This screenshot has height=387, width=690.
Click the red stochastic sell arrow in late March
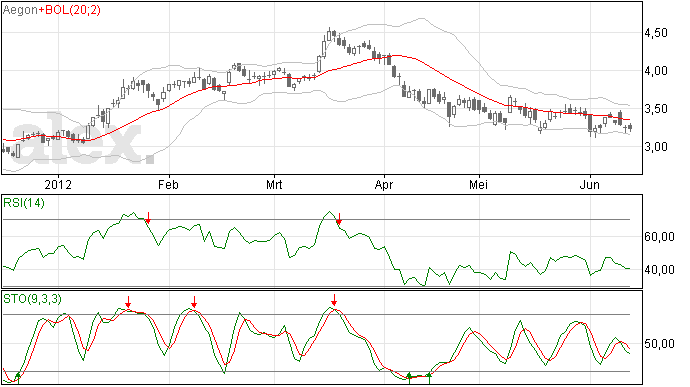pyautogui.click(x=334, y=300)
